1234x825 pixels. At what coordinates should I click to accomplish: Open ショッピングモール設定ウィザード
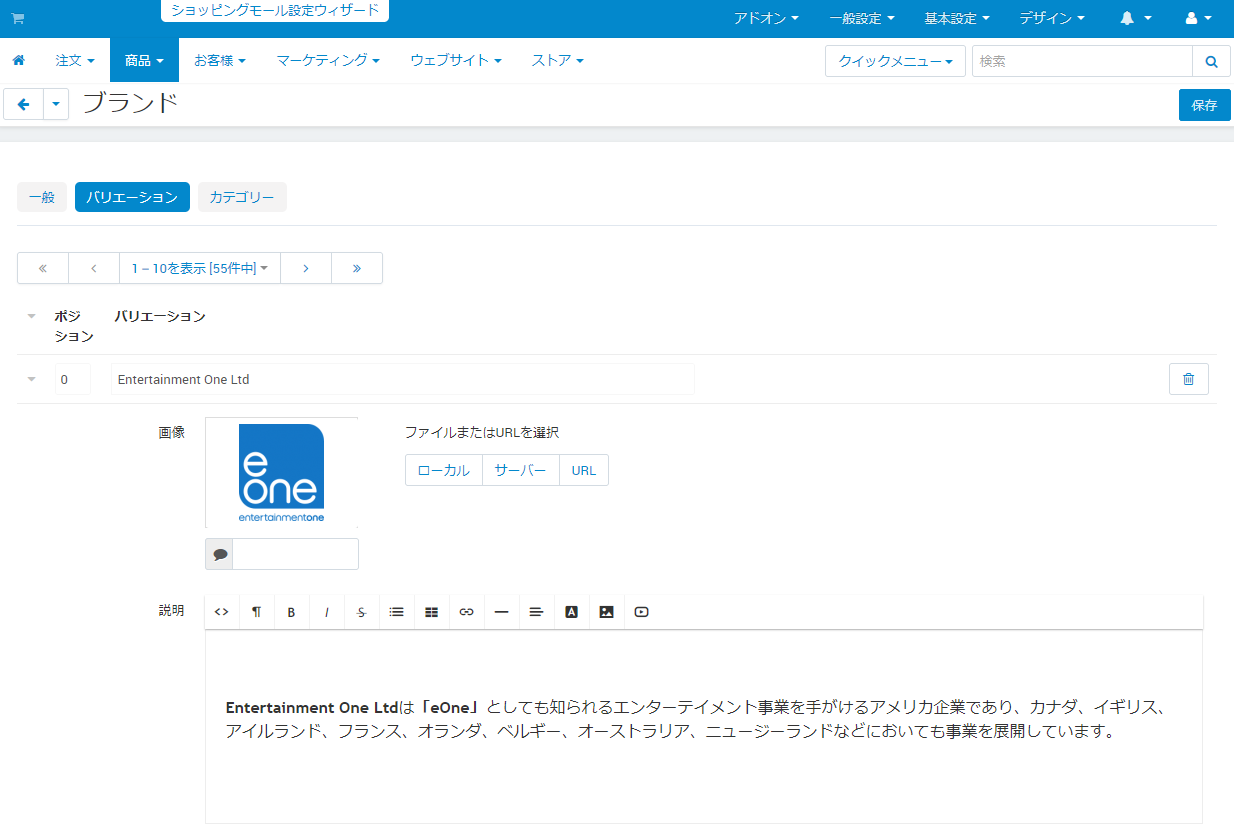275,11
